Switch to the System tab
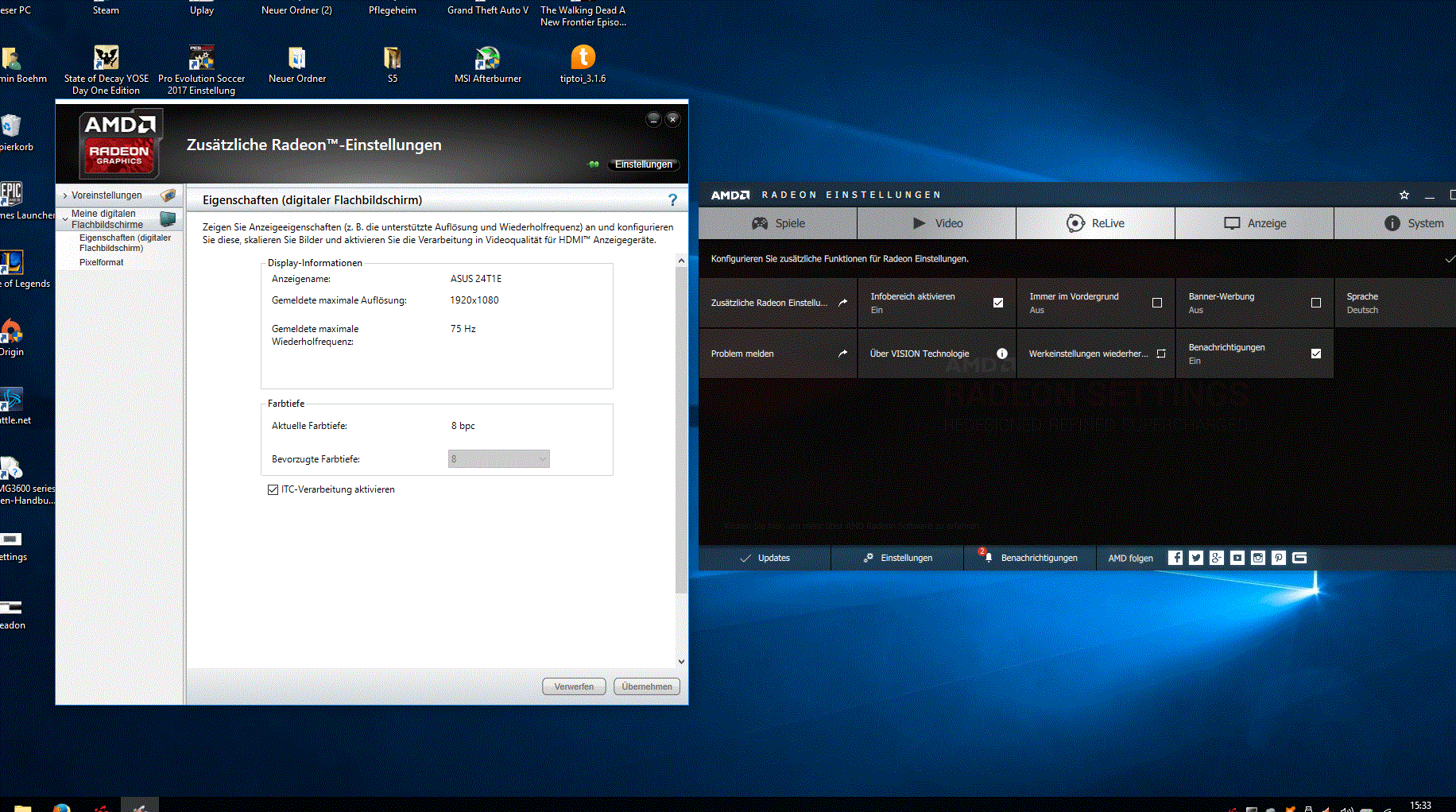 tap(1396, 223)
